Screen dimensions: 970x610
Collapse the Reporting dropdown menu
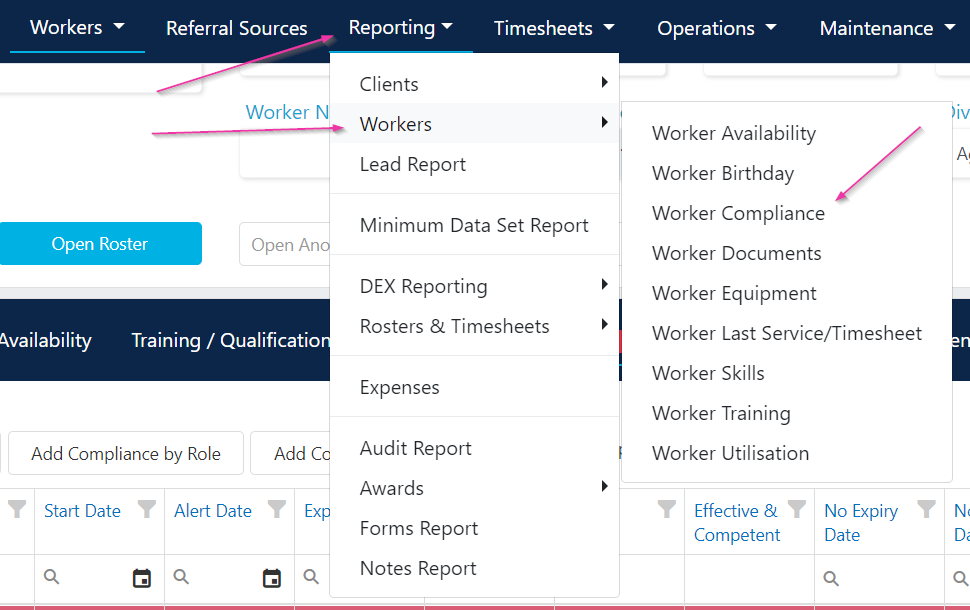[400, 27]
